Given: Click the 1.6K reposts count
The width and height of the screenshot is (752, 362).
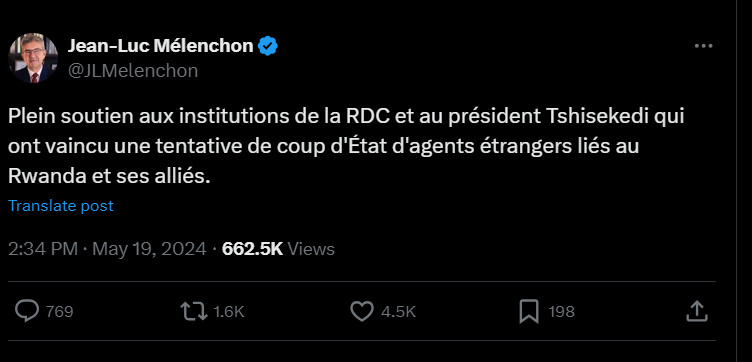Looking at the screenshot, I should click(x=229, y=312).
